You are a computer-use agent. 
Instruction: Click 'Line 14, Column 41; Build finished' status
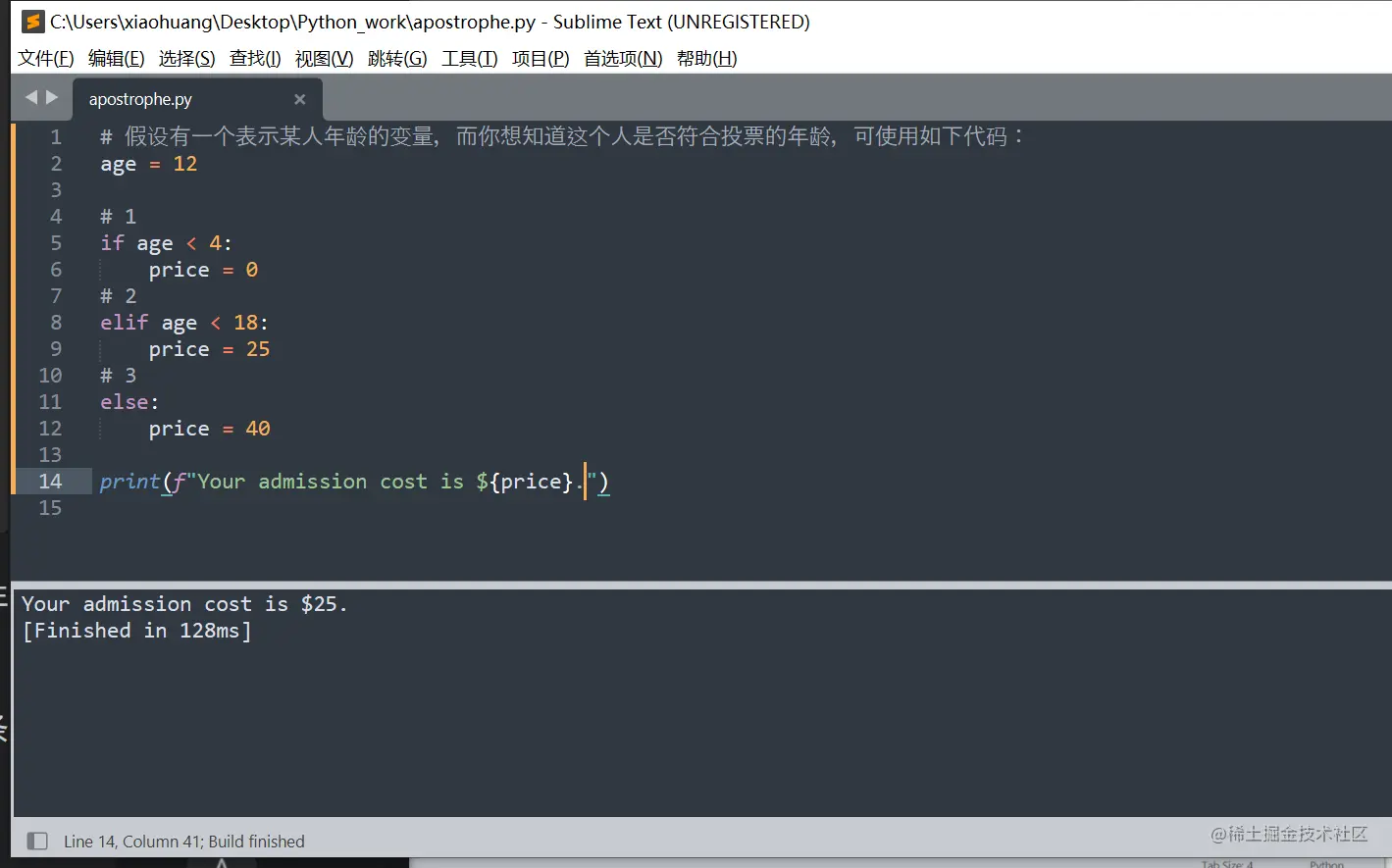(x=184, y=842)
